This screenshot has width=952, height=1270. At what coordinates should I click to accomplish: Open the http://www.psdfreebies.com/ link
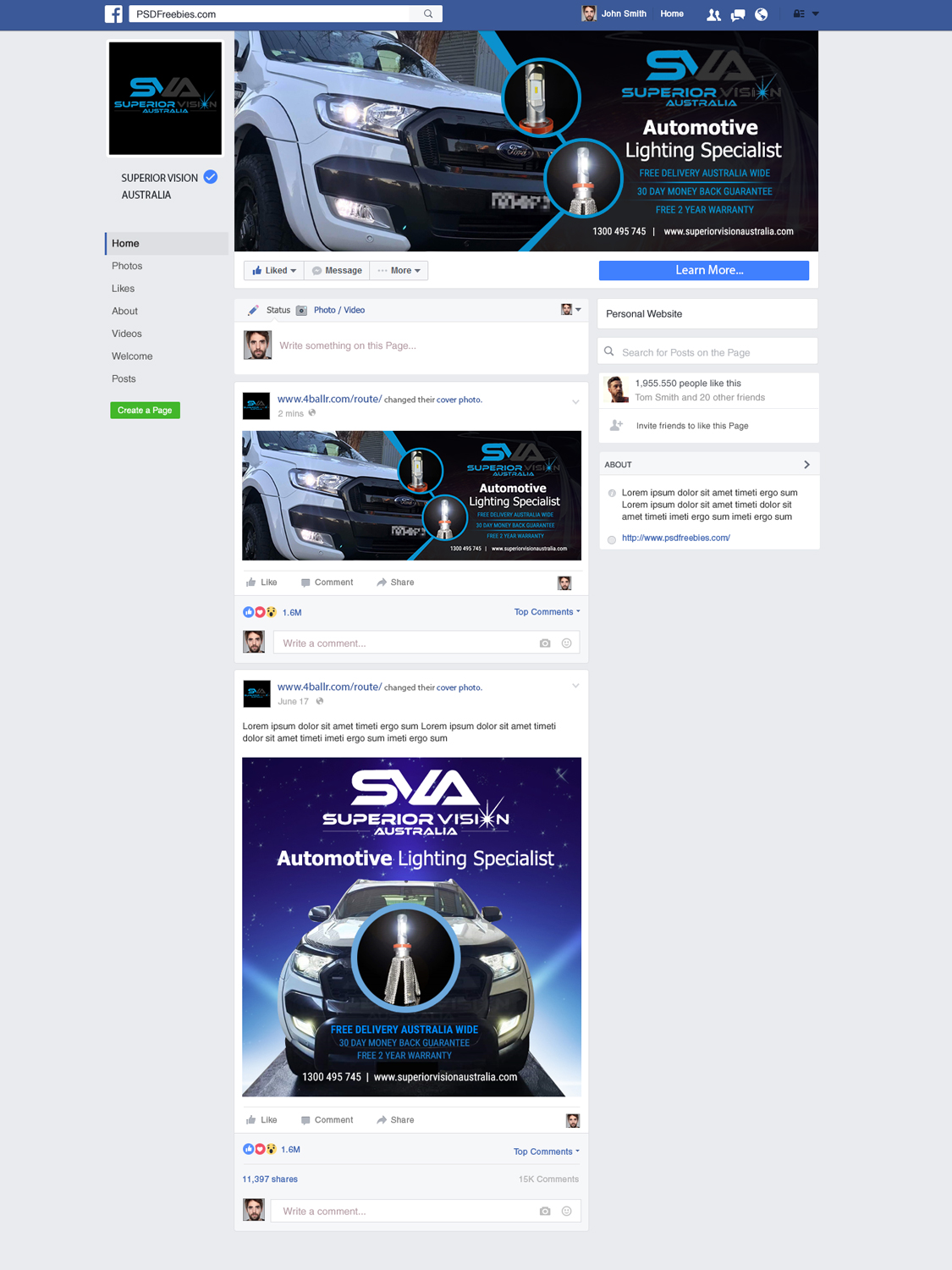676,538
